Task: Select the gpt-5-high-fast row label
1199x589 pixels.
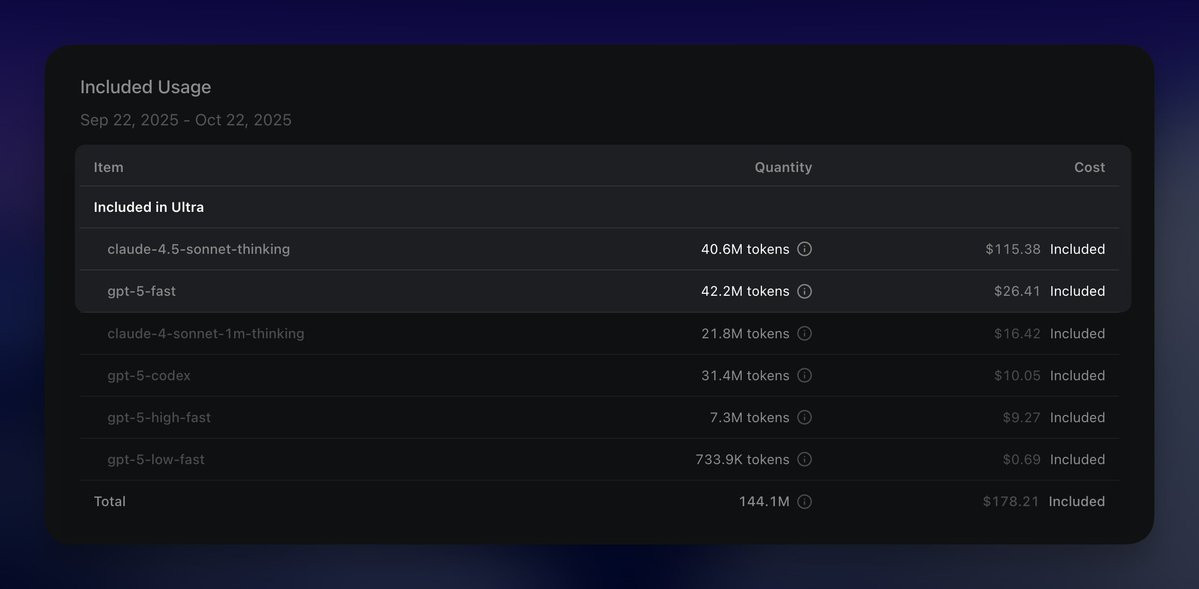Action: click(159, 417)
